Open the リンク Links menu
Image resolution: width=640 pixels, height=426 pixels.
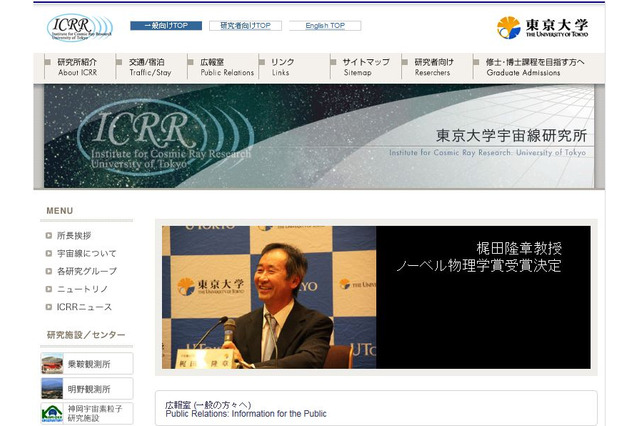(282, 67)
